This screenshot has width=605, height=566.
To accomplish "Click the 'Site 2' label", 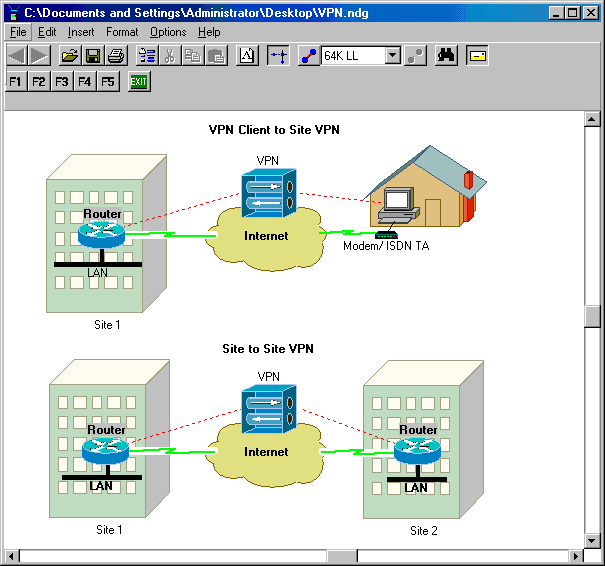I will click(x=424, y=531).
